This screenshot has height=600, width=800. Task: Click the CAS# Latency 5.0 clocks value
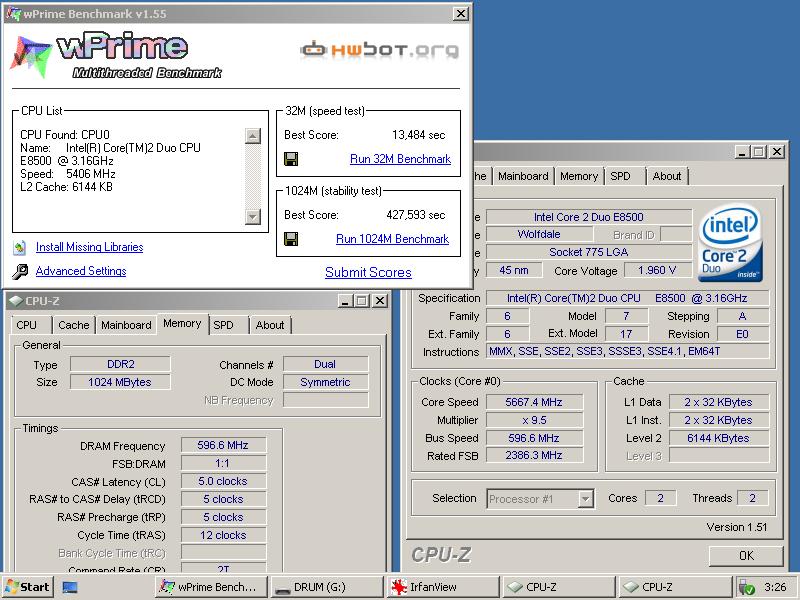point(223,481)
